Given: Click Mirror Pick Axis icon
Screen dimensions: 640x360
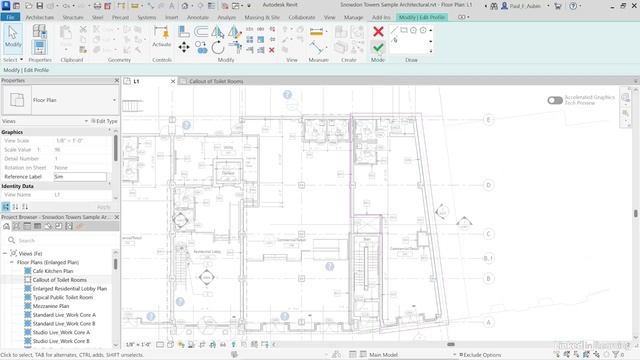Looking at the screenshot, I should 218,31.
